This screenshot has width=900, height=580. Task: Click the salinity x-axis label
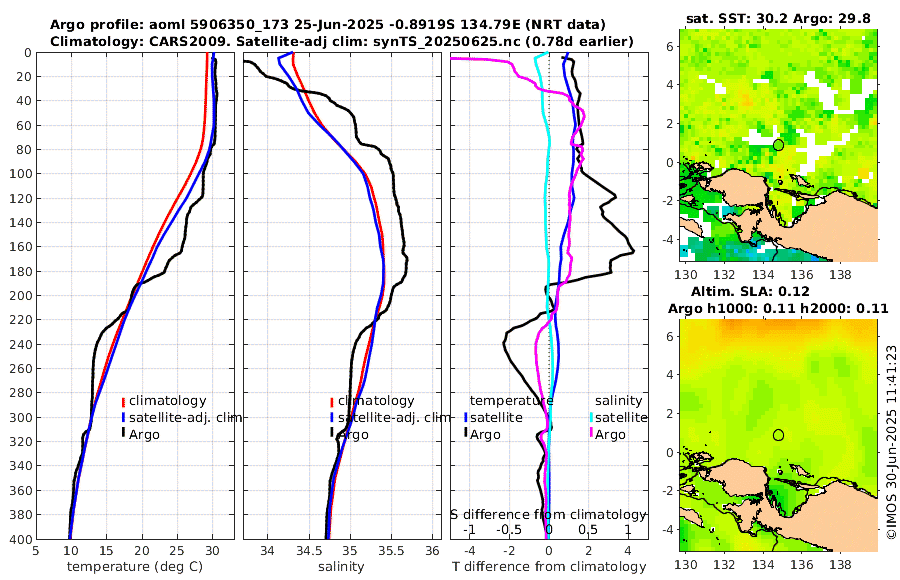coord(341,567)
